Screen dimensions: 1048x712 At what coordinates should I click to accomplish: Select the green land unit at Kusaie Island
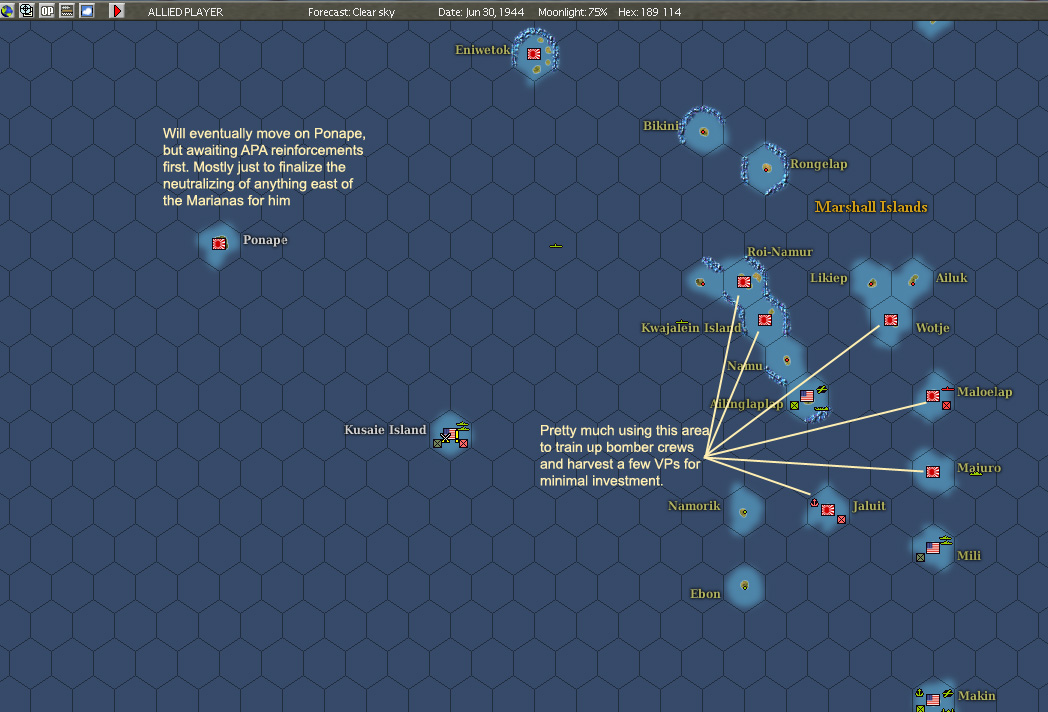(437, 443)
